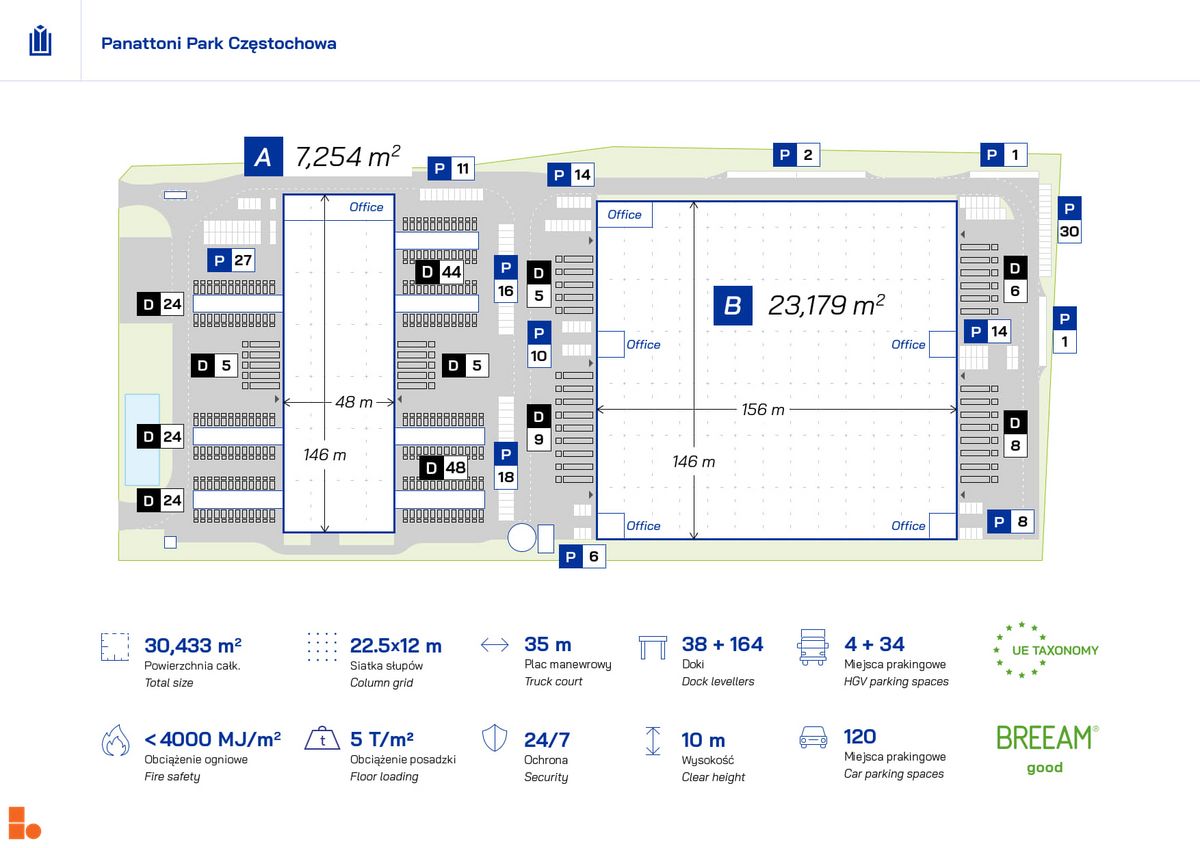Click the dock levellers table icon
1200x848 pixels.
point(653,646)
